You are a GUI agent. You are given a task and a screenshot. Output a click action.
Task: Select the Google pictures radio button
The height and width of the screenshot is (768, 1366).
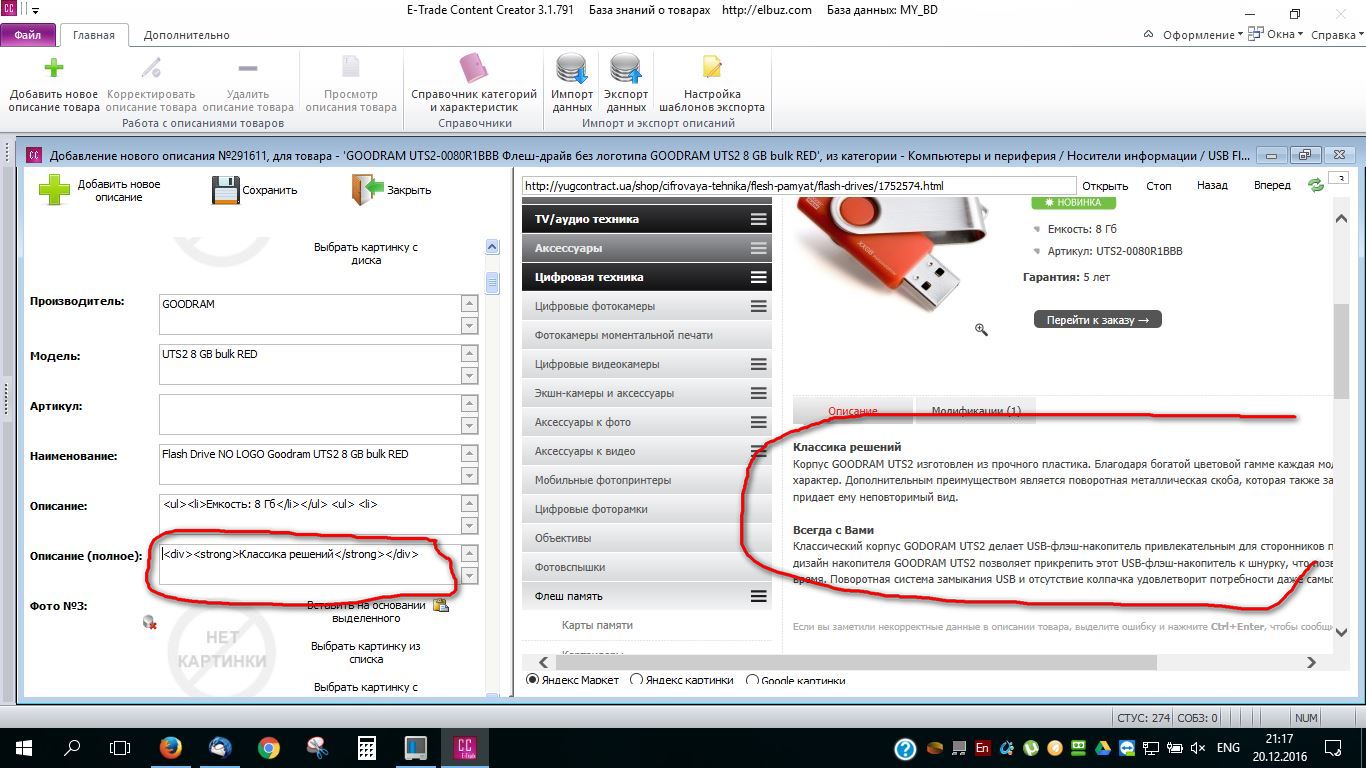[x=752, y=680]
